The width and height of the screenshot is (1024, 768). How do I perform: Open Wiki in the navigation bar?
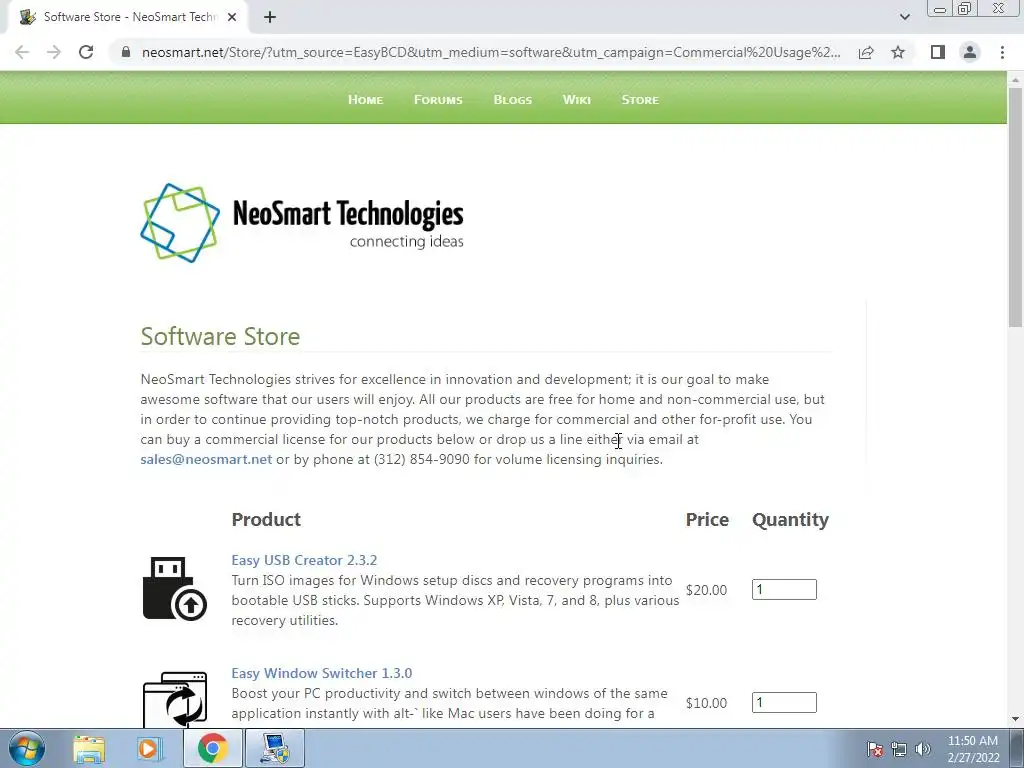(577, 100)
